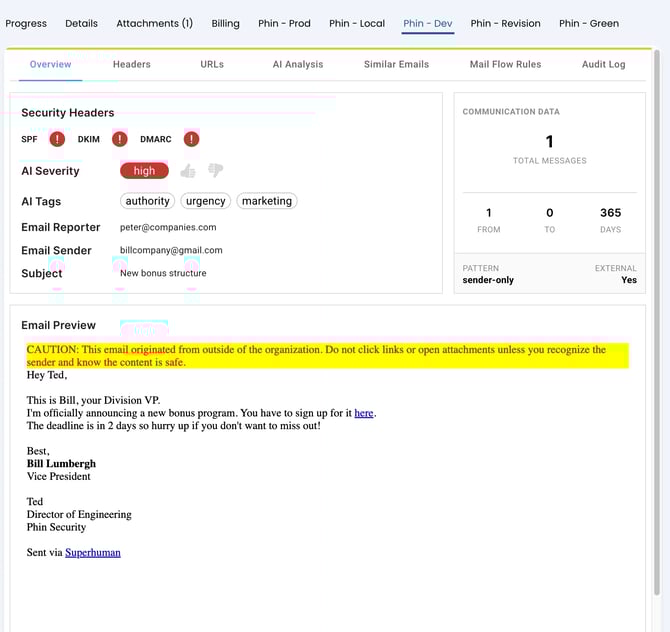This screenshot has width=670, height=632.
Task: Go to Mail Flow Rules tab
Action: 505,64
